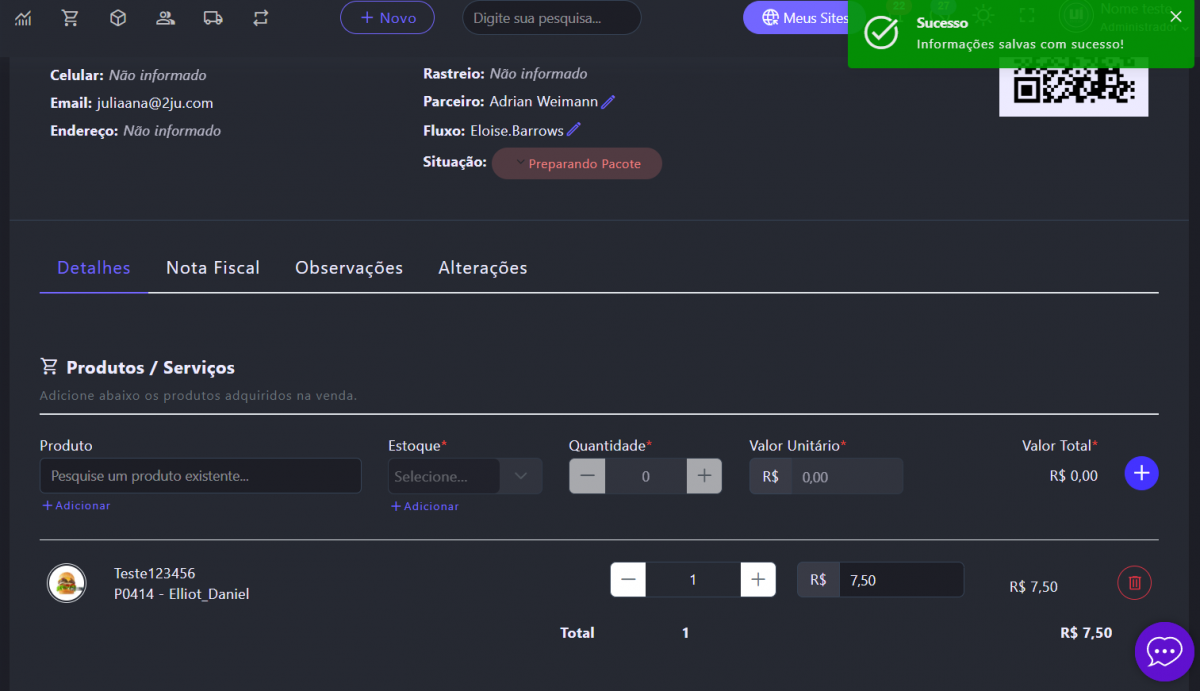This screenshot has width=1200, height=691.
Task: Edit the Fluxo Eloise.Barrows pencil icon
Action: point(574,130)
